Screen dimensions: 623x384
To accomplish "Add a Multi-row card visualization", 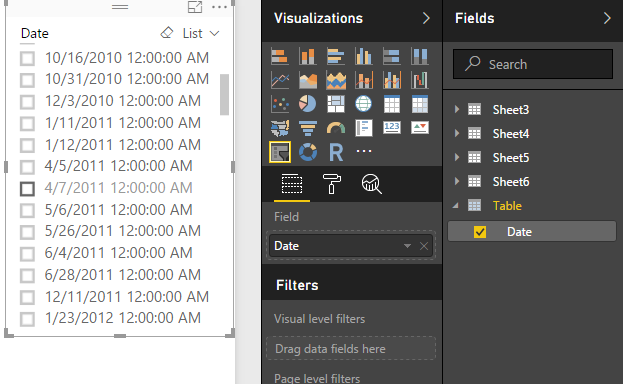I will pos(364,128).
